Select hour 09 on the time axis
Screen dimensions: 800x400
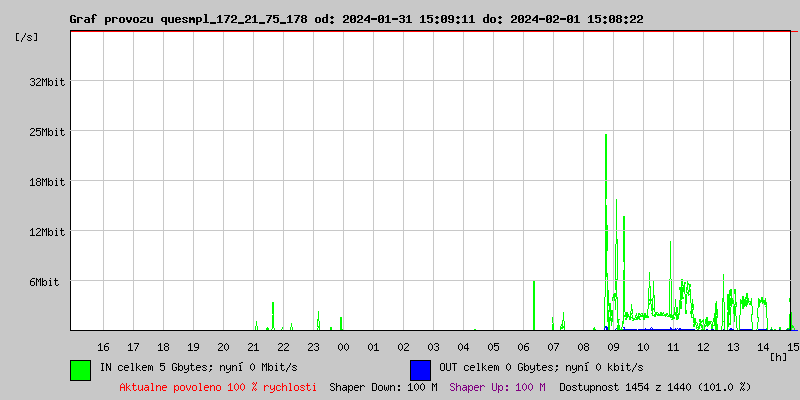pos(613,346)
